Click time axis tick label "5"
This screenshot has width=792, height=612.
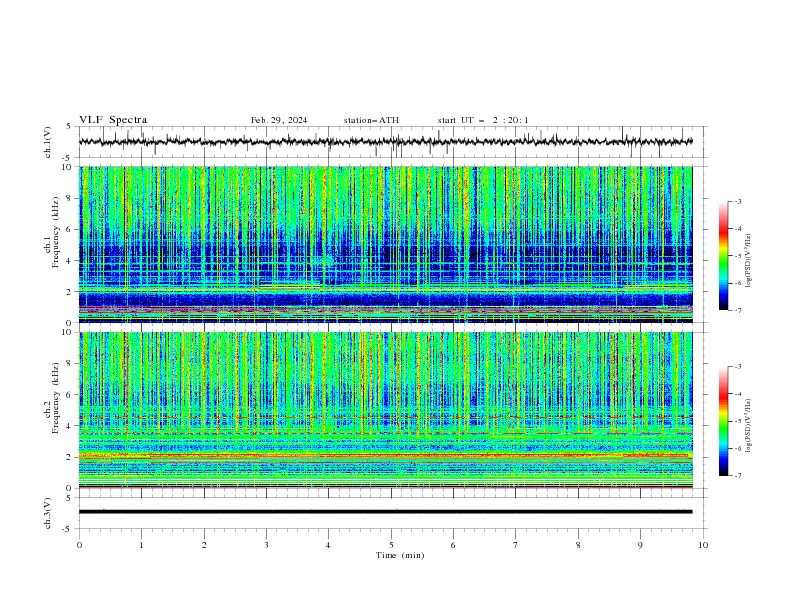[391, 545]
